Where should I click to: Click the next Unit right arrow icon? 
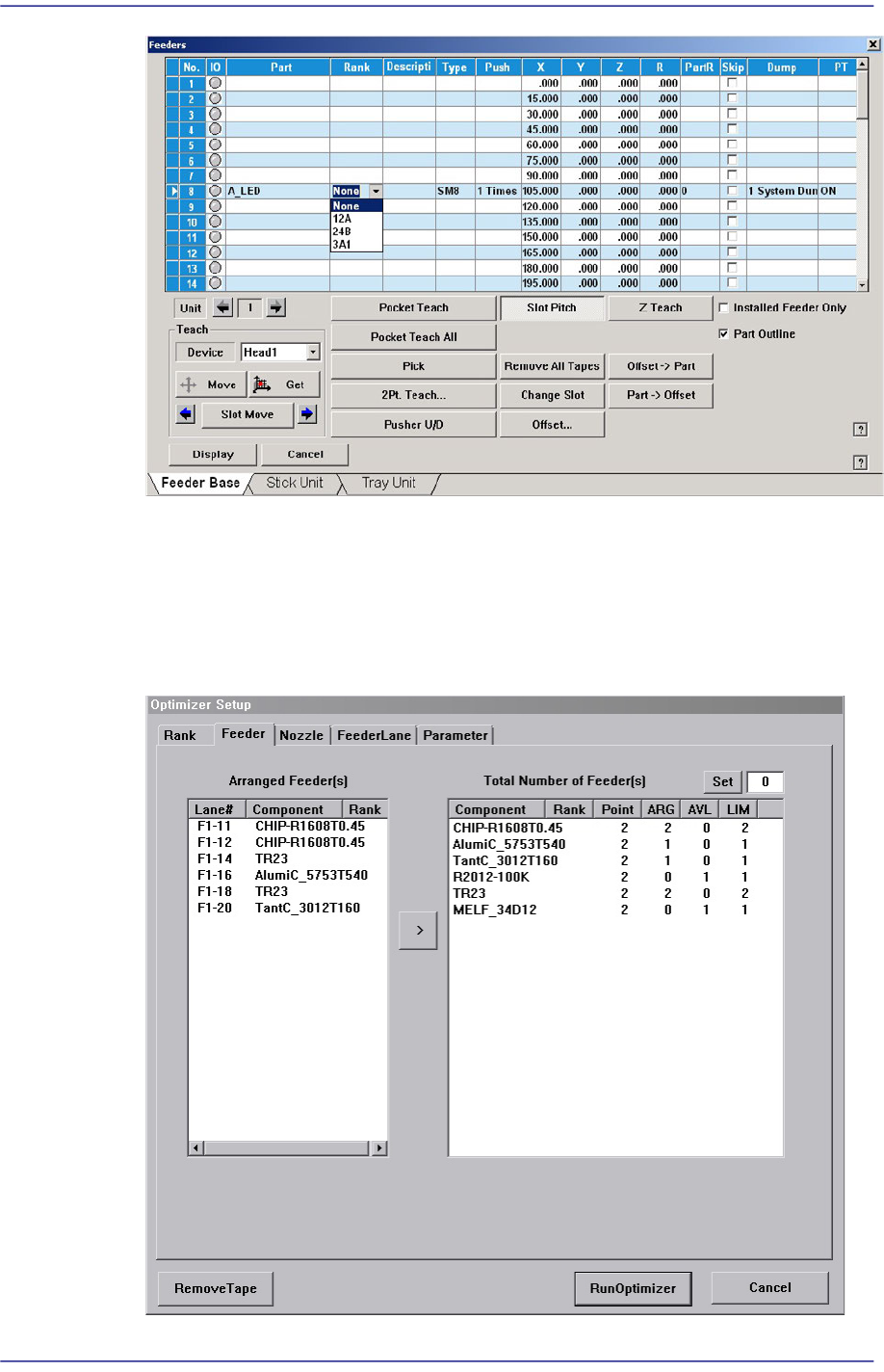[x=276, y=307]
